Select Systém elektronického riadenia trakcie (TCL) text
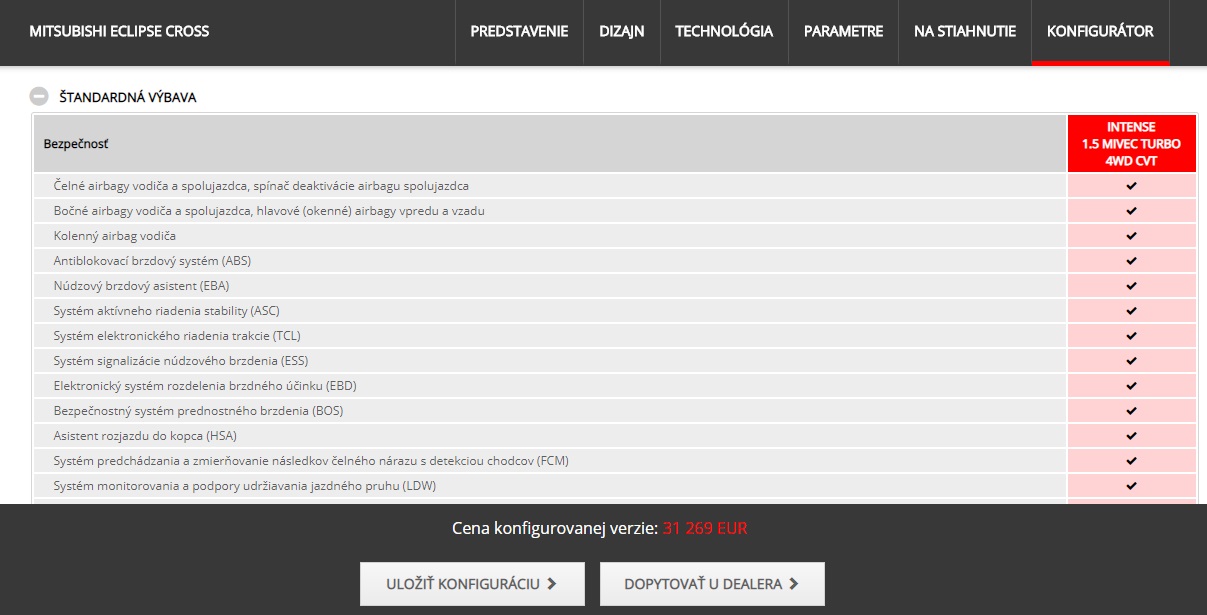This screenshot has height=615, width=1207. pos(177,336)
